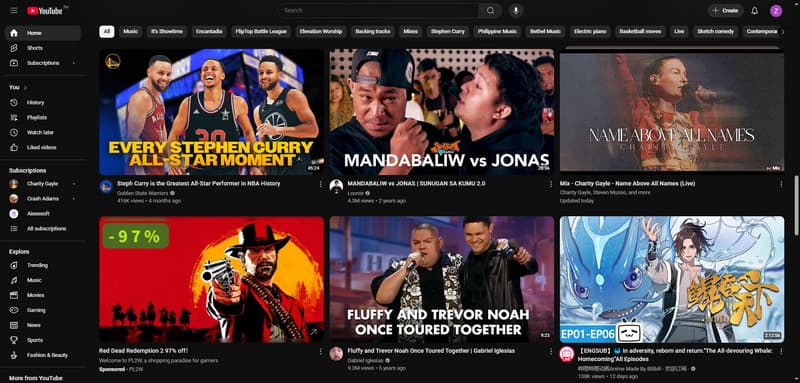
Task: Open Charity Gayle subscription channel
Action: tap(43, 184)
